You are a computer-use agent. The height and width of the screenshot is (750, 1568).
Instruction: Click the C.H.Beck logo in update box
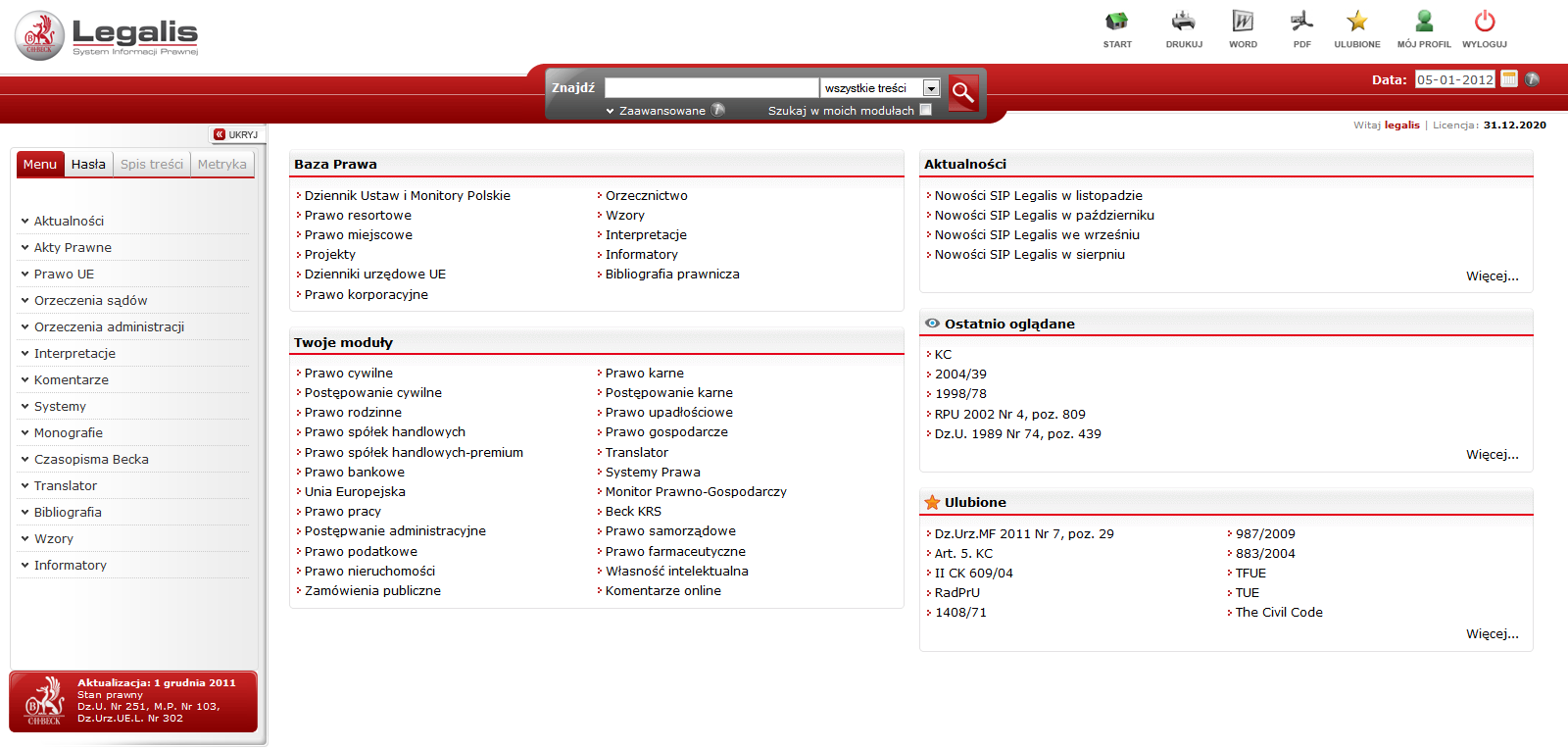(44, 700)
